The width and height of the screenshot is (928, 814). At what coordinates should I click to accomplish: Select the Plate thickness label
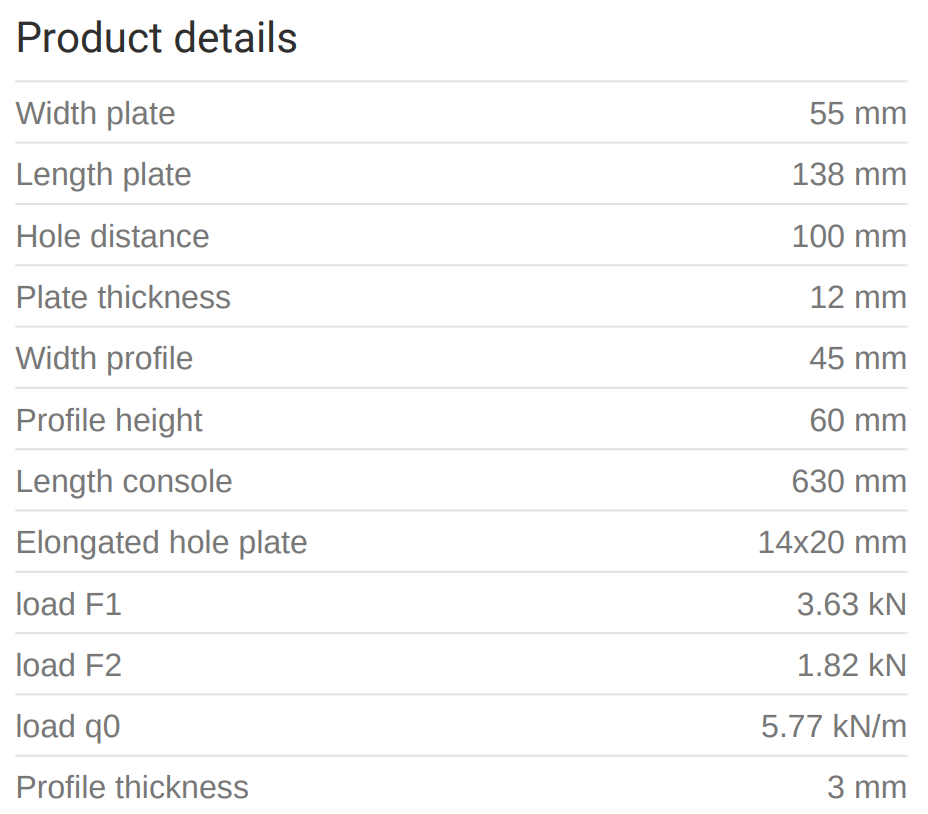123,298
